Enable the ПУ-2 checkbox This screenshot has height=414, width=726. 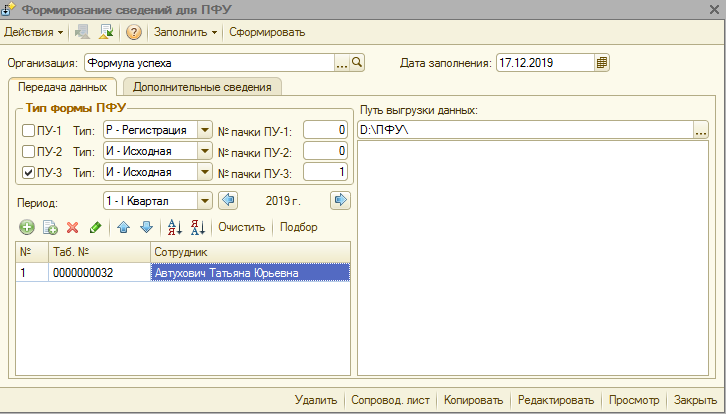28,151
